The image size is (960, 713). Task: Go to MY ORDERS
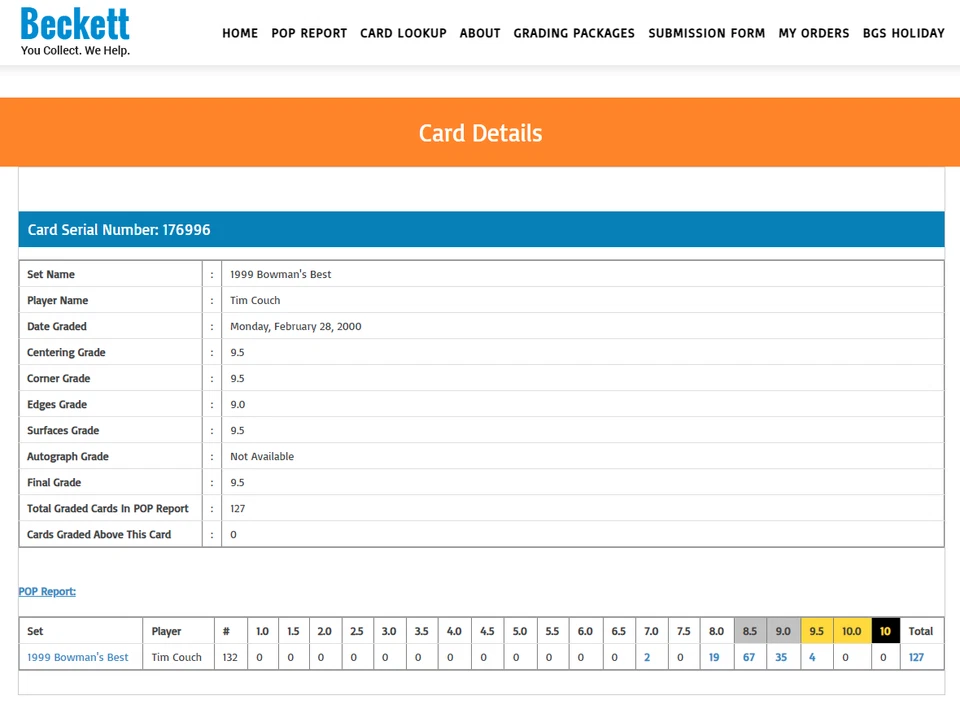[x=814, y=34]
